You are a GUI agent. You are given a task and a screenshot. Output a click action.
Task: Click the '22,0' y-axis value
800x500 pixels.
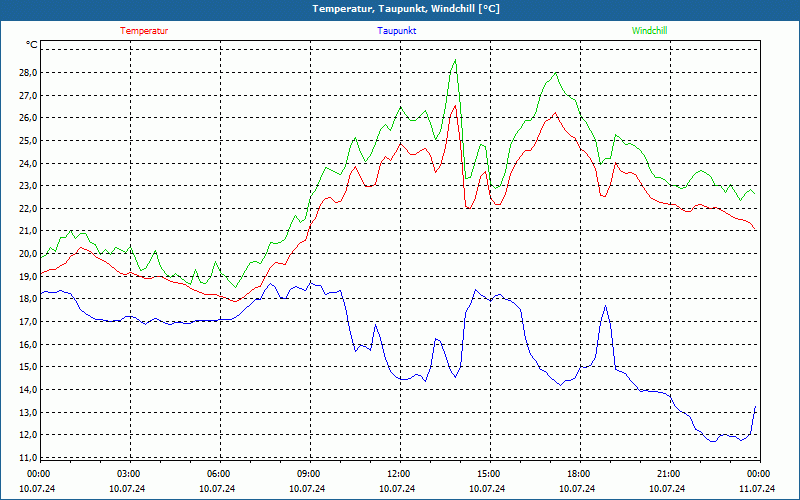[x=28, y=208]
